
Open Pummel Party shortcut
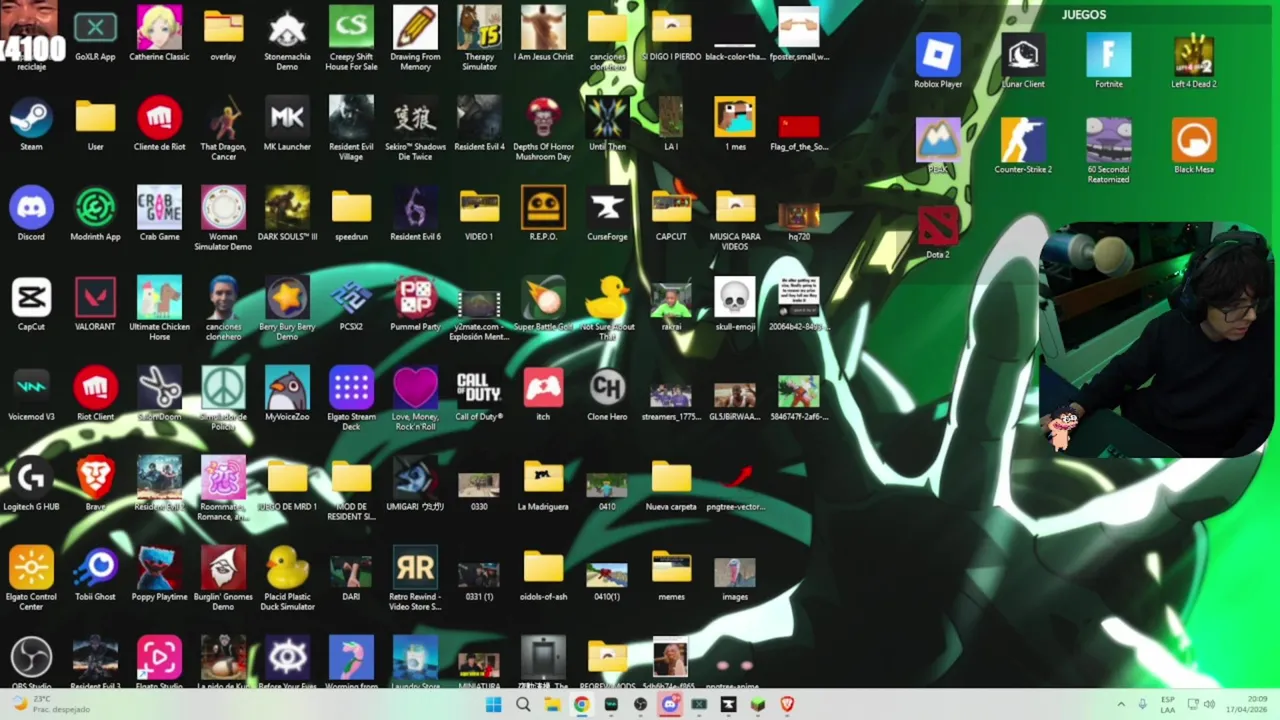click(x=415, y=305)
